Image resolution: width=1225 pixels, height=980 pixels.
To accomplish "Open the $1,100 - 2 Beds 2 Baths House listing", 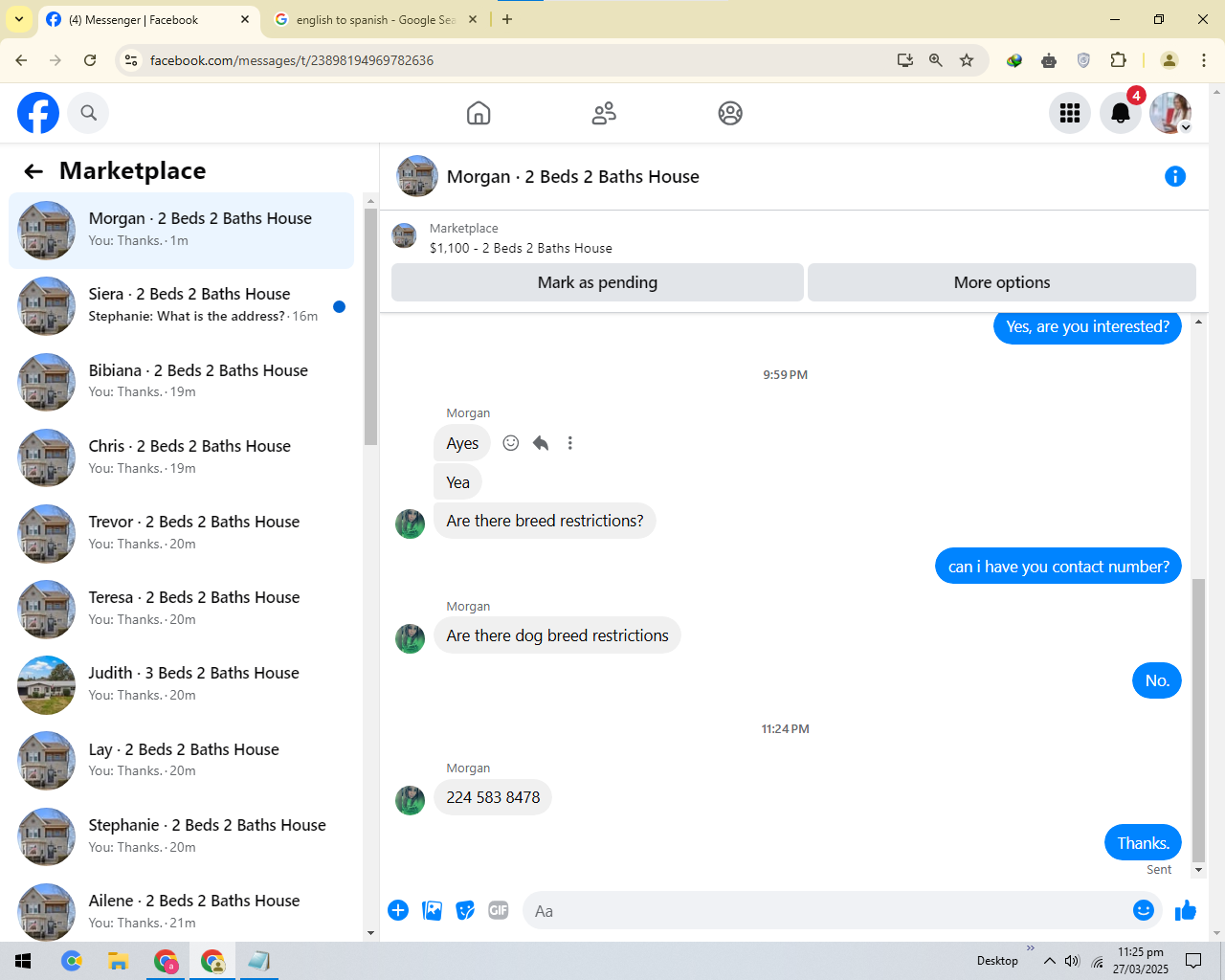I will click(521, 248).
